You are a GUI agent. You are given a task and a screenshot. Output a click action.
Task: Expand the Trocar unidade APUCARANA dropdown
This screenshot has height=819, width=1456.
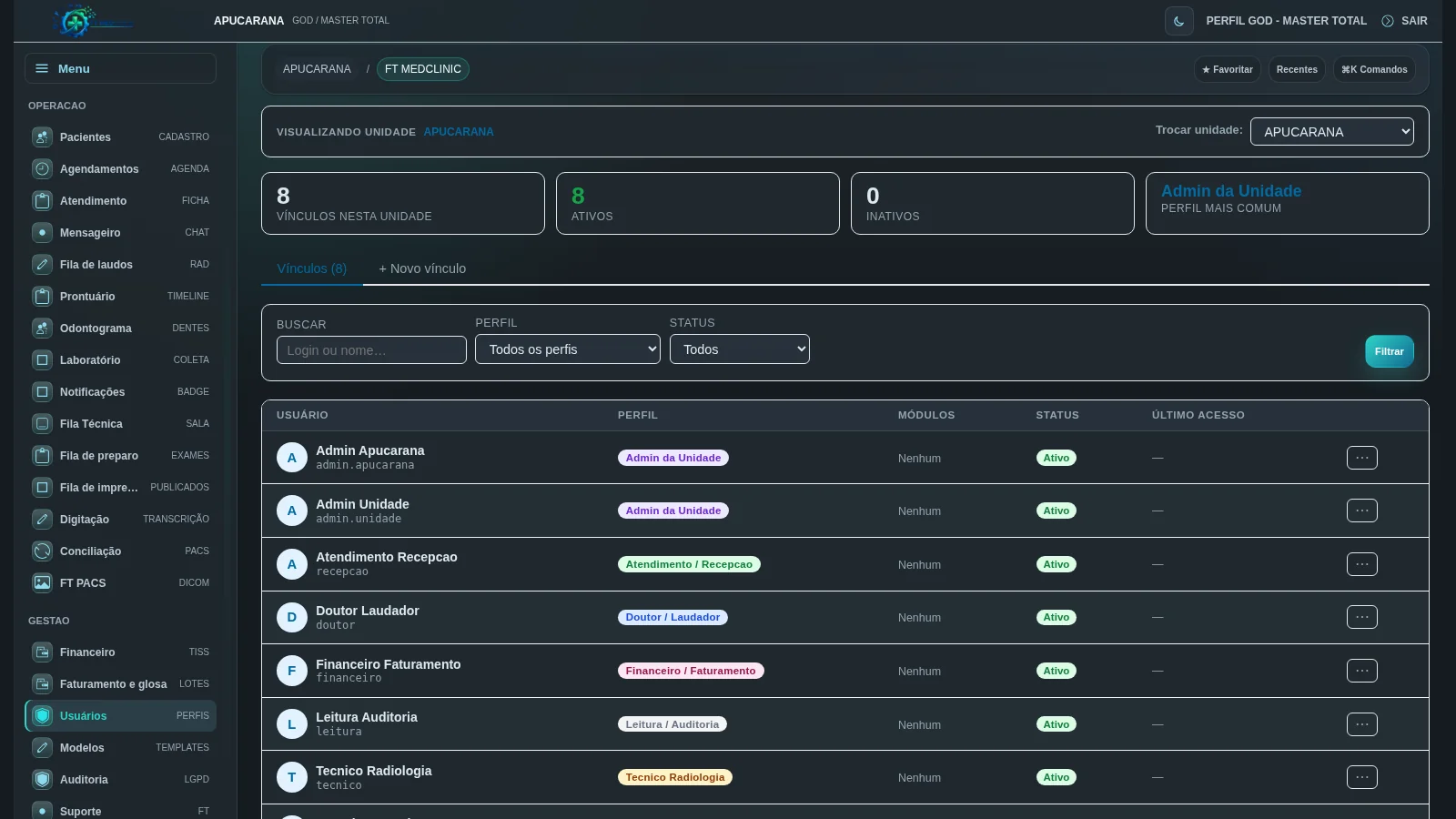pos(1332,132)
